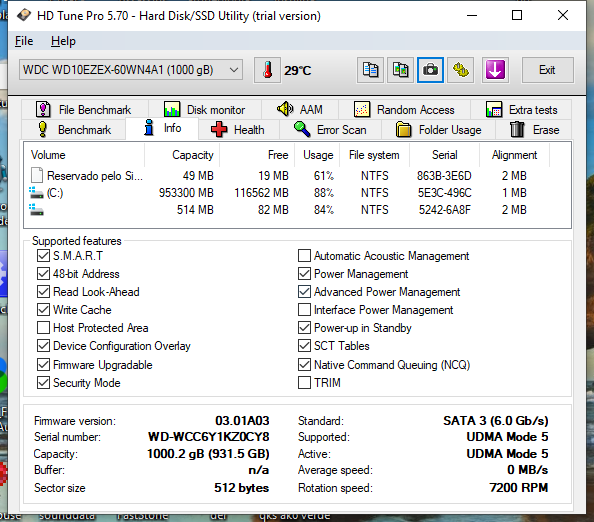The width and height of the screenshot is (594, 522).
Task: Click the 7200 RPM rotation speed value
Action: pyautogui.click(x=519, y=488)
